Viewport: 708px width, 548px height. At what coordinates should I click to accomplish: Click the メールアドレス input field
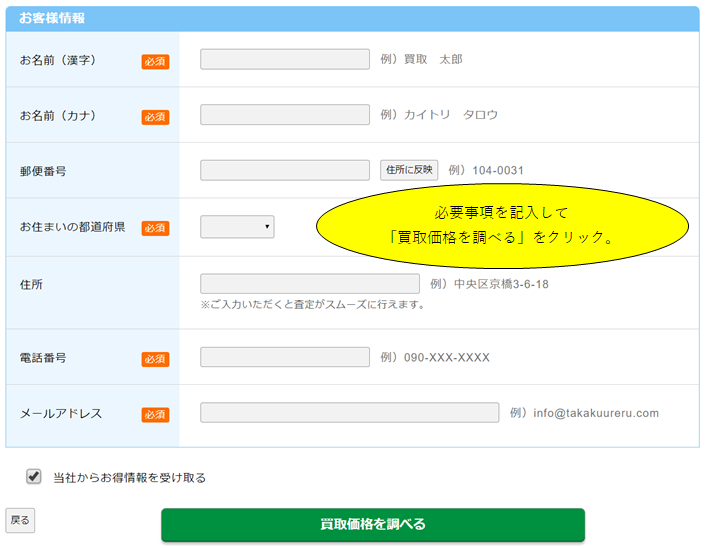[349, 413]
